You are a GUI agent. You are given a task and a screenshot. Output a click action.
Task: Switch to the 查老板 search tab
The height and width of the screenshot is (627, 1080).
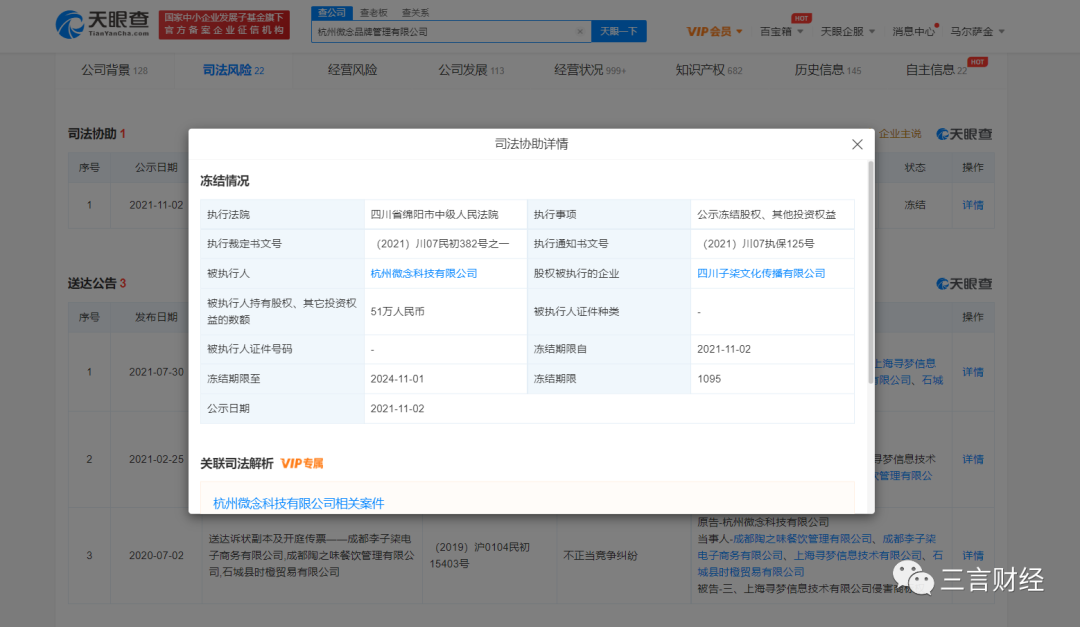pyautogui.click(x=373, y=13)
